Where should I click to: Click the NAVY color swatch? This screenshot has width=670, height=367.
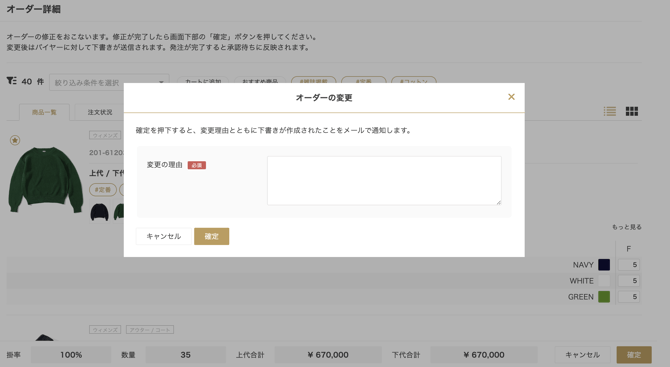pos(604,265)
